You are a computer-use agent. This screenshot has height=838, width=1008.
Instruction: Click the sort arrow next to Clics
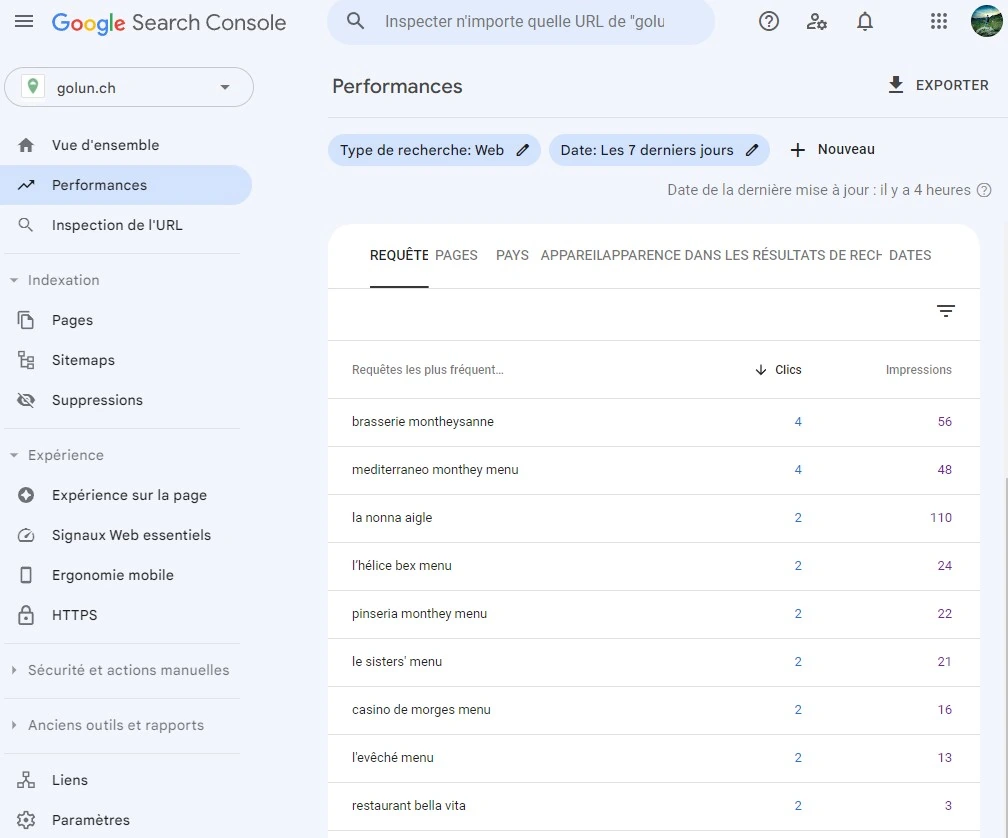760,370
